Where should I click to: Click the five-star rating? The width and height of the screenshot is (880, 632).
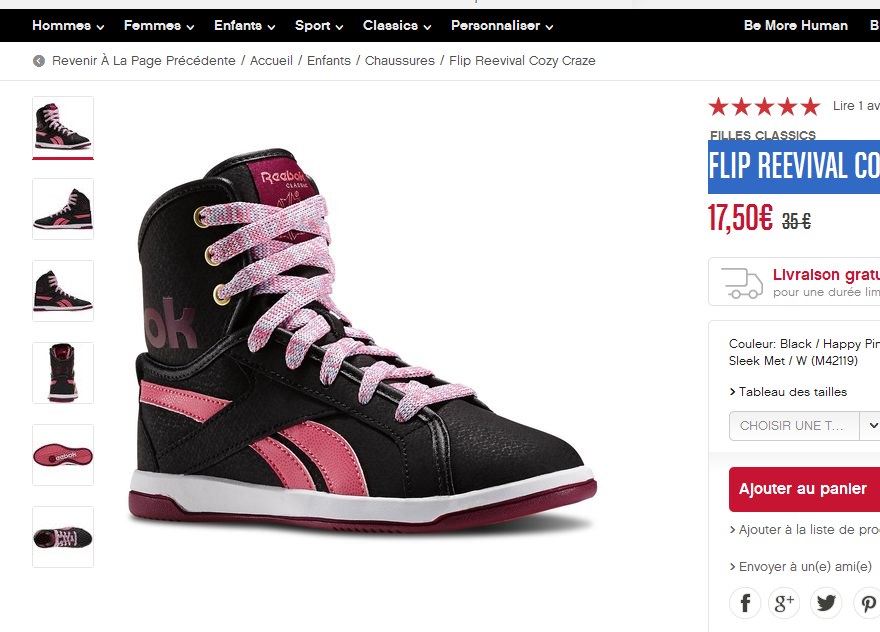[764, 106]
